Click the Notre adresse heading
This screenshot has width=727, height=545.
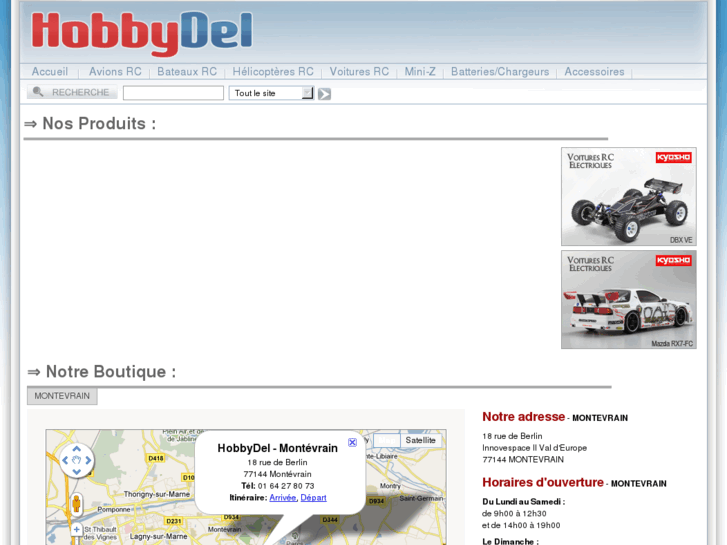click(523, 417)
